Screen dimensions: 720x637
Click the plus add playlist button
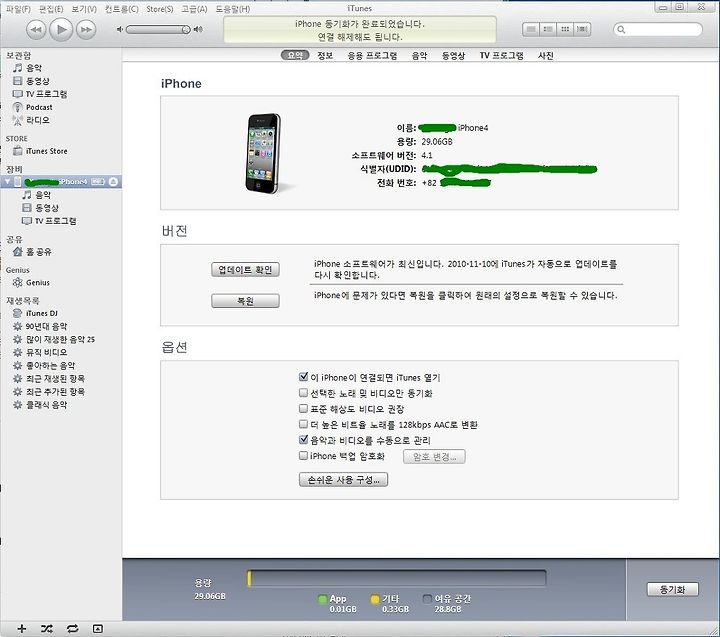22,629
